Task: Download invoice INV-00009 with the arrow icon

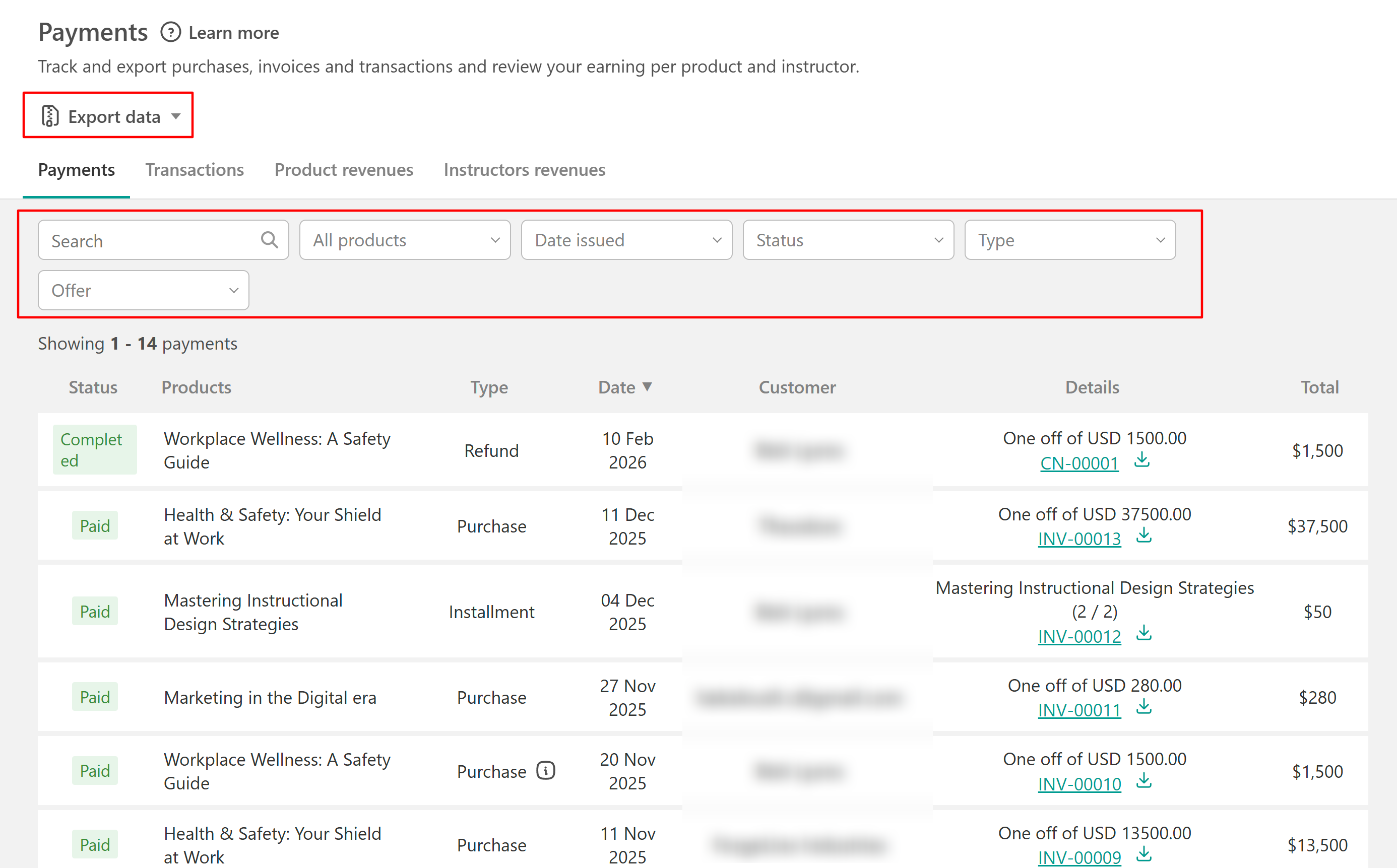Action: (x=1144, y=854)
